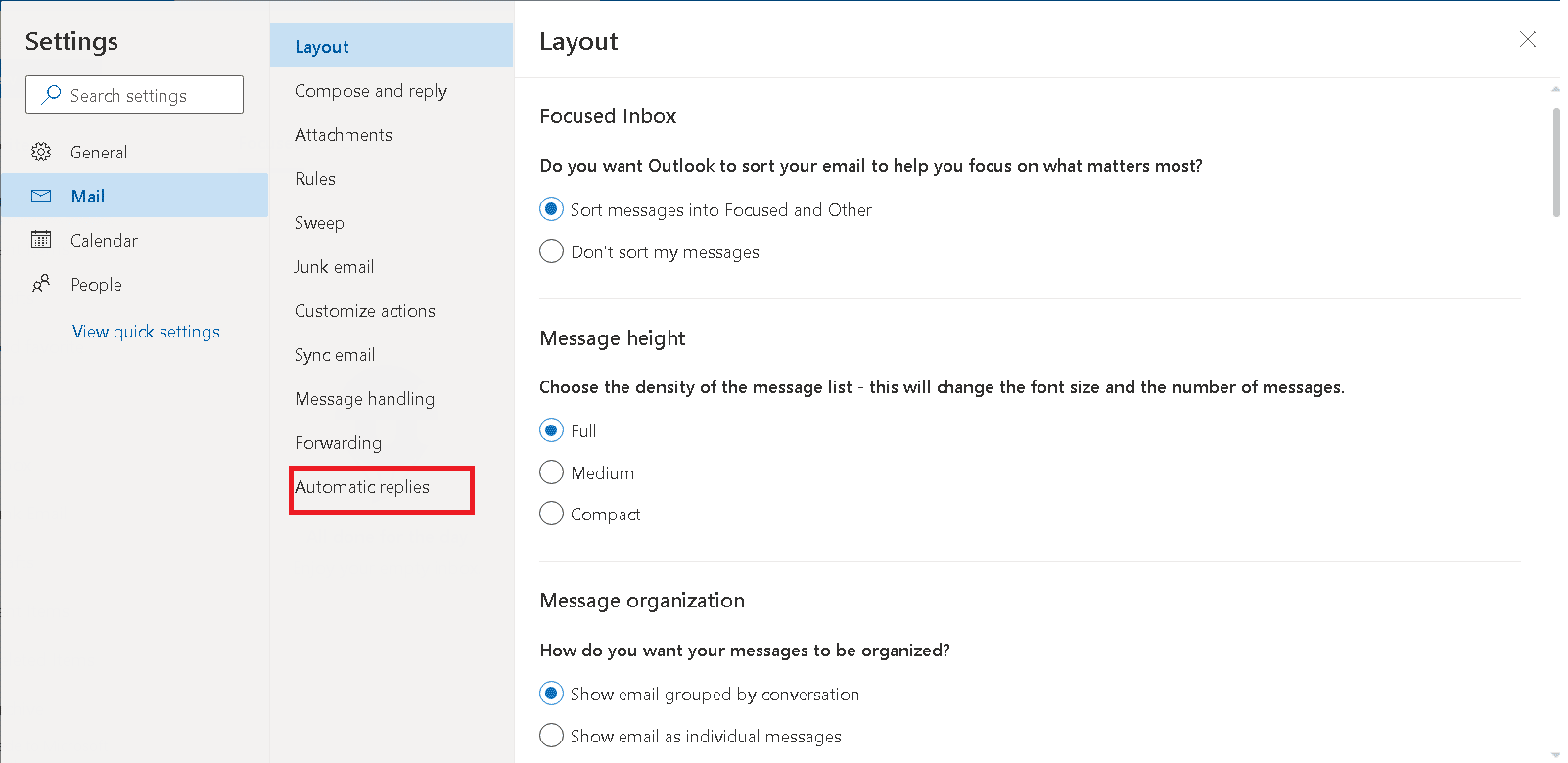The height and width of the screenshot is (763, 1568).
Task: Choose Full message height
Action: pyautogui.click(x=552, y=430)
